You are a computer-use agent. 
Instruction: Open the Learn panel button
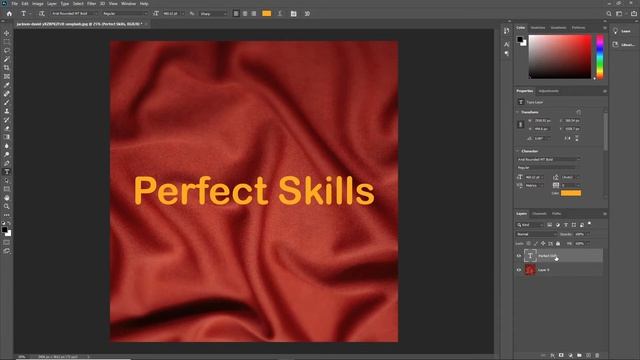[621, 31]
